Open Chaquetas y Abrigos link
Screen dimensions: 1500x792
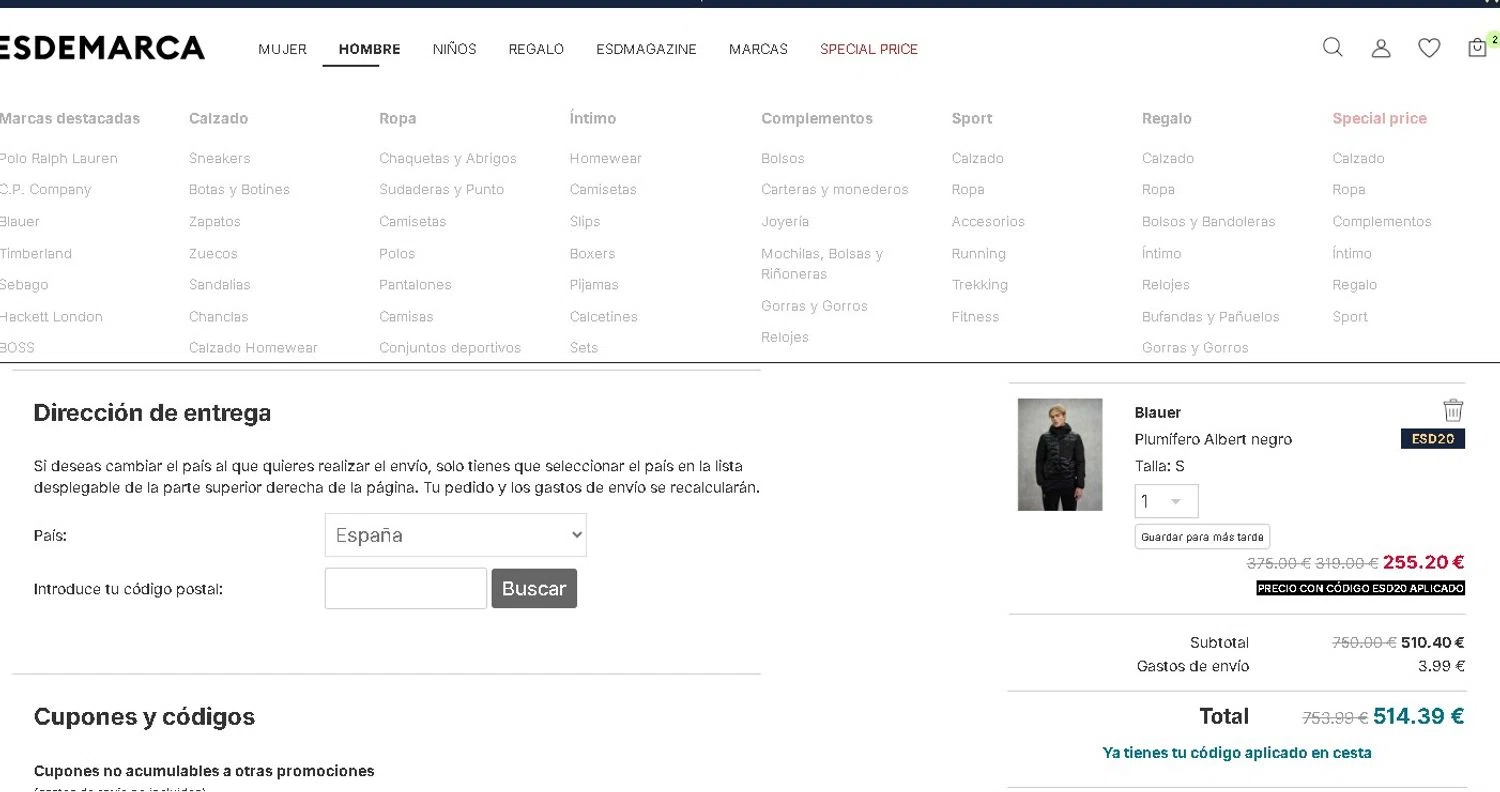tap(448, 158)
